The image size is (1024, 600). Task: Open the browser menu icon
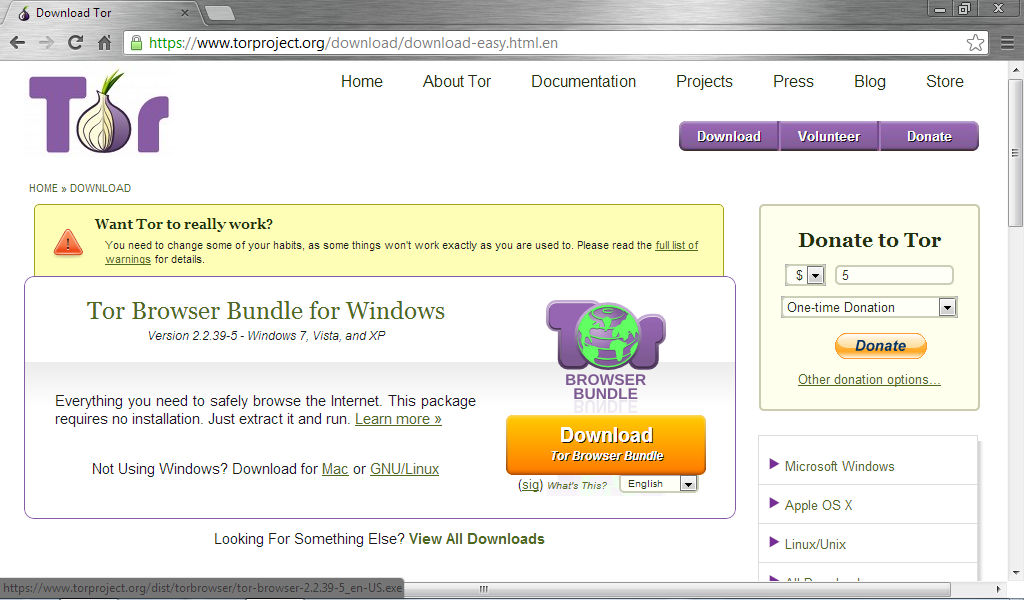click(x=1006, y=43)
